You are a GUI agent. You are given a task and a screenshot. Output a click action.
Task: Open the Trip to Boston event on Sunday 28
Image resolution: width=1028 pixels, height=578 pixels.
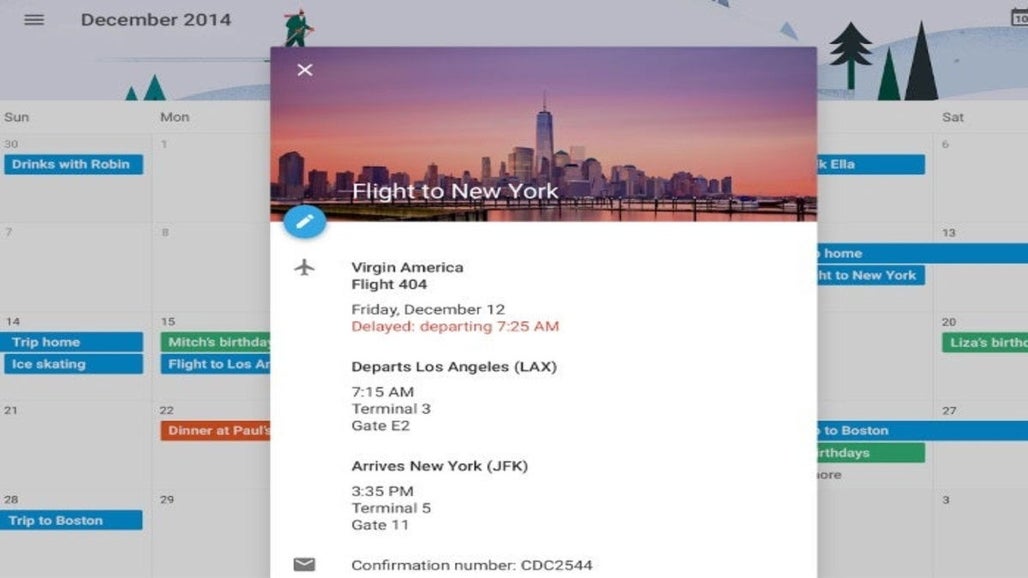73,520
